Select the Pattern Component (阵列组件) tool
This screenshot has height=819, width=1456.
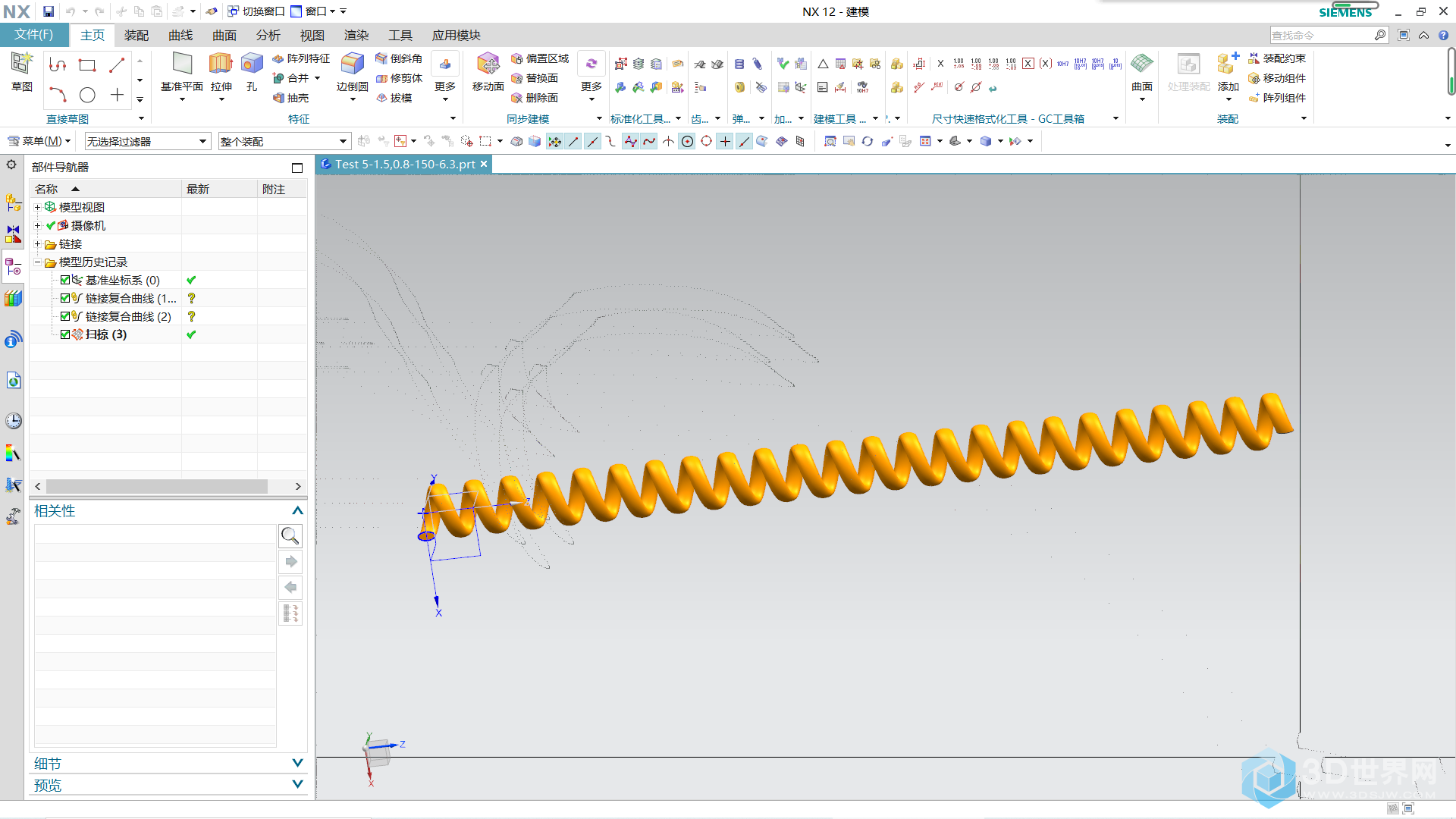(1277, 98)
